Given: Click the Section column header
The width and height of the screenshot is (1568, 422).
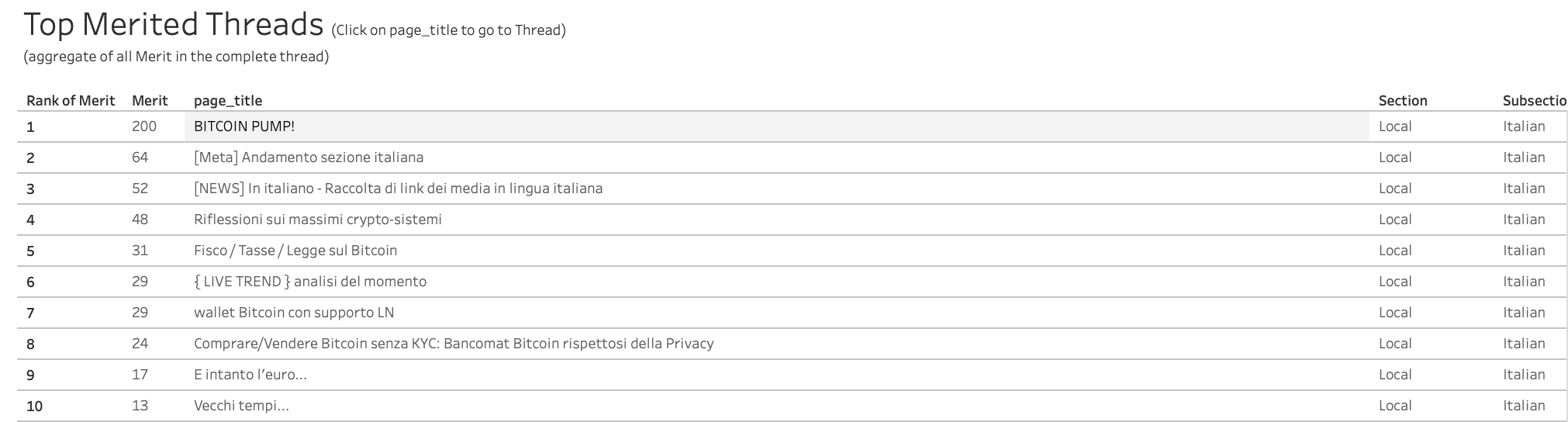Looking at the screenshot, I should (1403, 101).
